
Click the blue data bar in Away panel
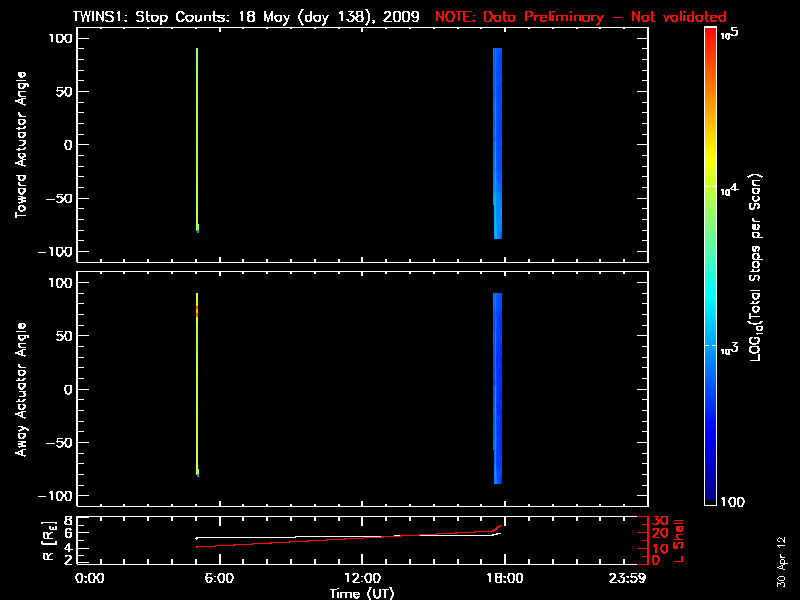click(497, 388)
